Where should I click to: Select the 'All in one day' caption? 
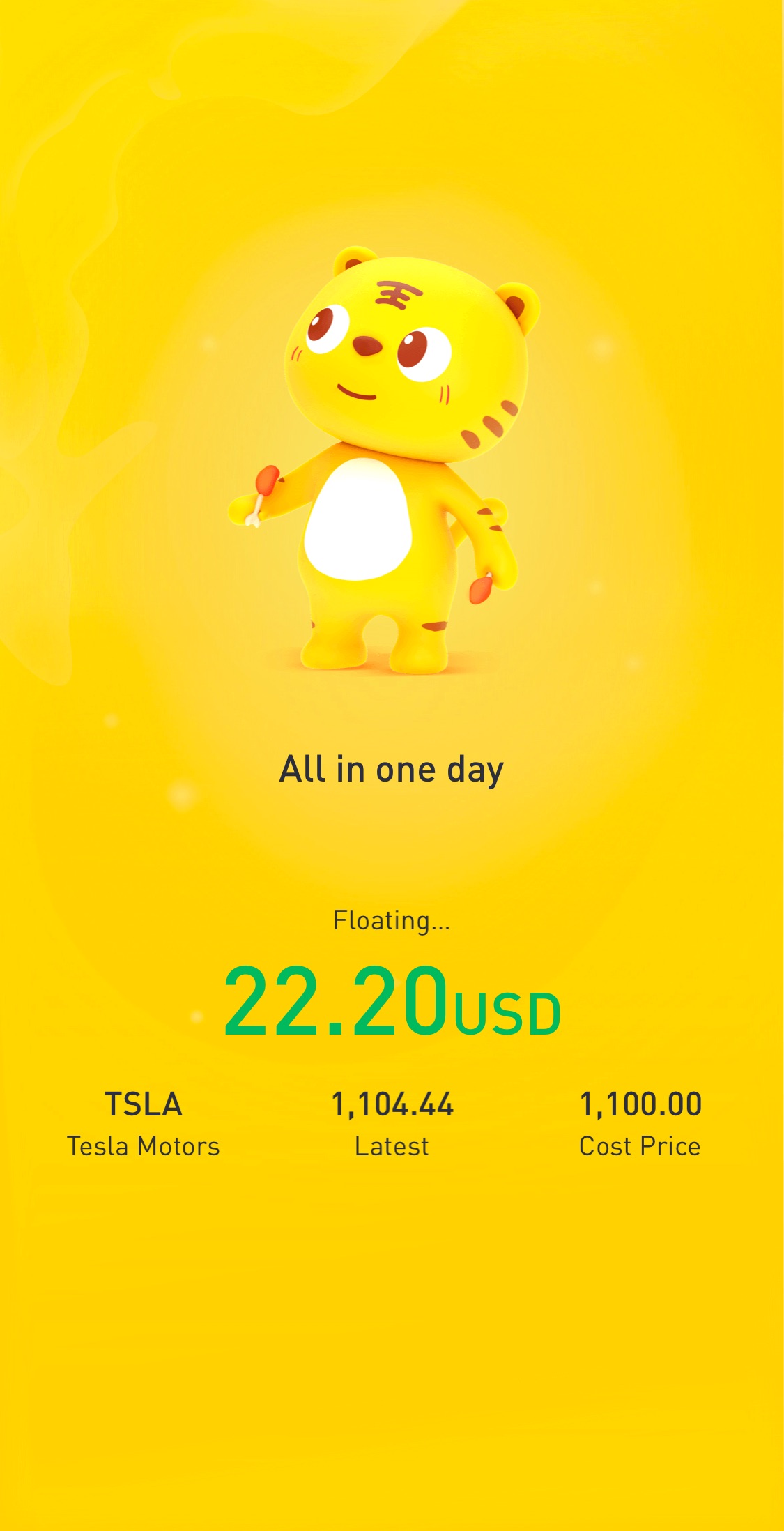392,770
